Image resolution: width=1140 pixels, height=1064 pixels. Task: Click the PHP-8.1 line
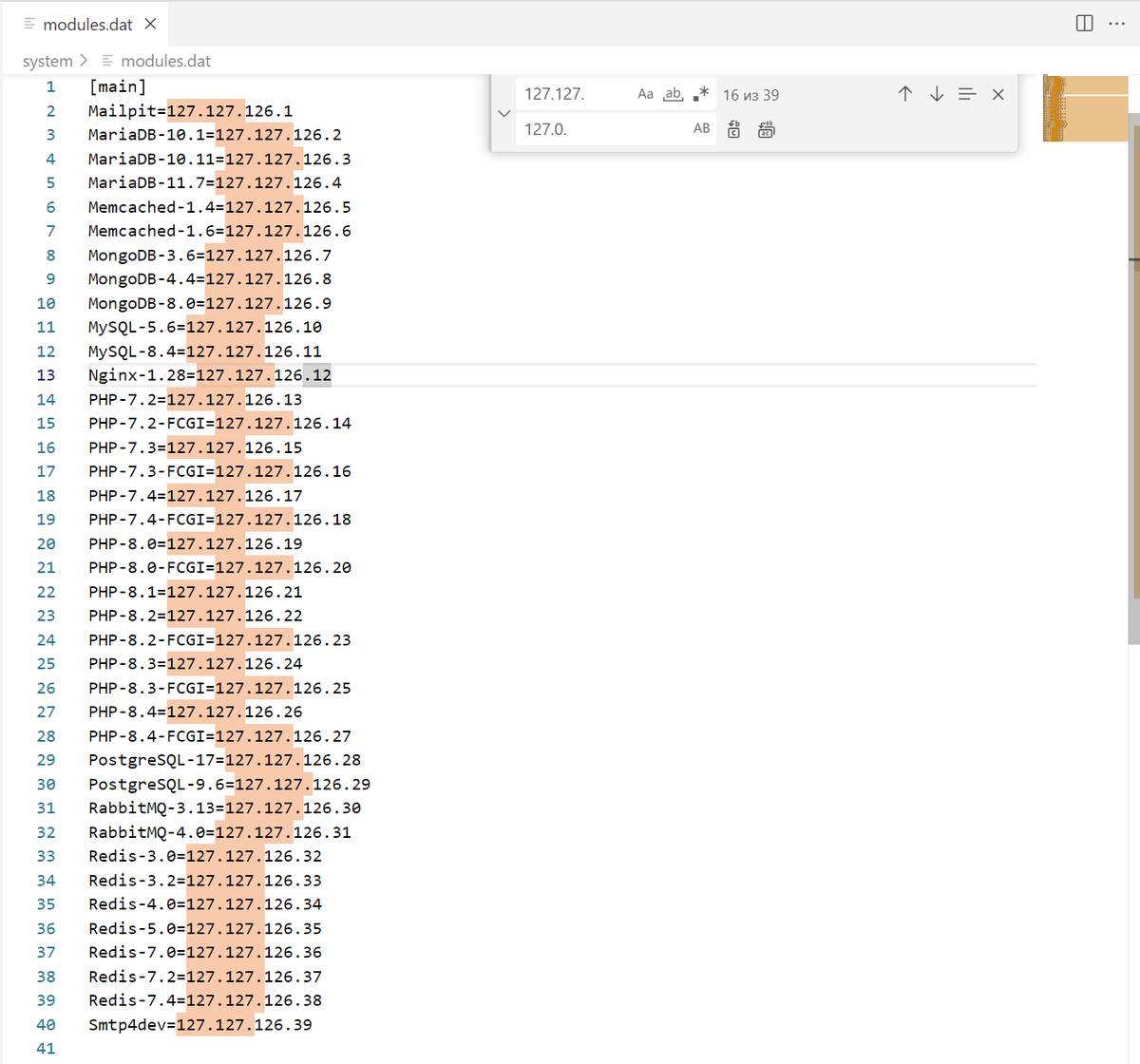pos(196,592)
